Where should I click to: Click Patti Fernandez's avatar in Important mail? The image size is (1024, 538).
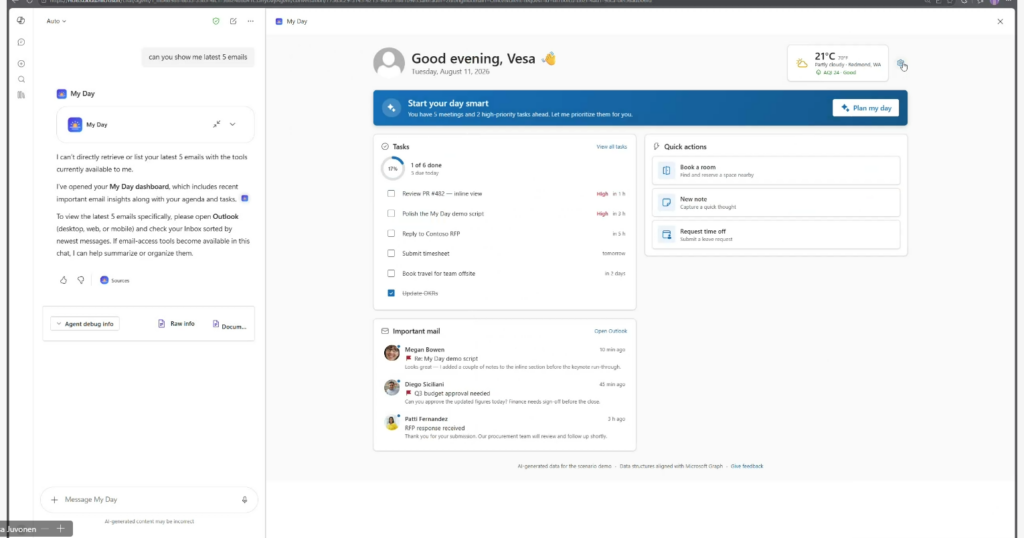point(392,422)
